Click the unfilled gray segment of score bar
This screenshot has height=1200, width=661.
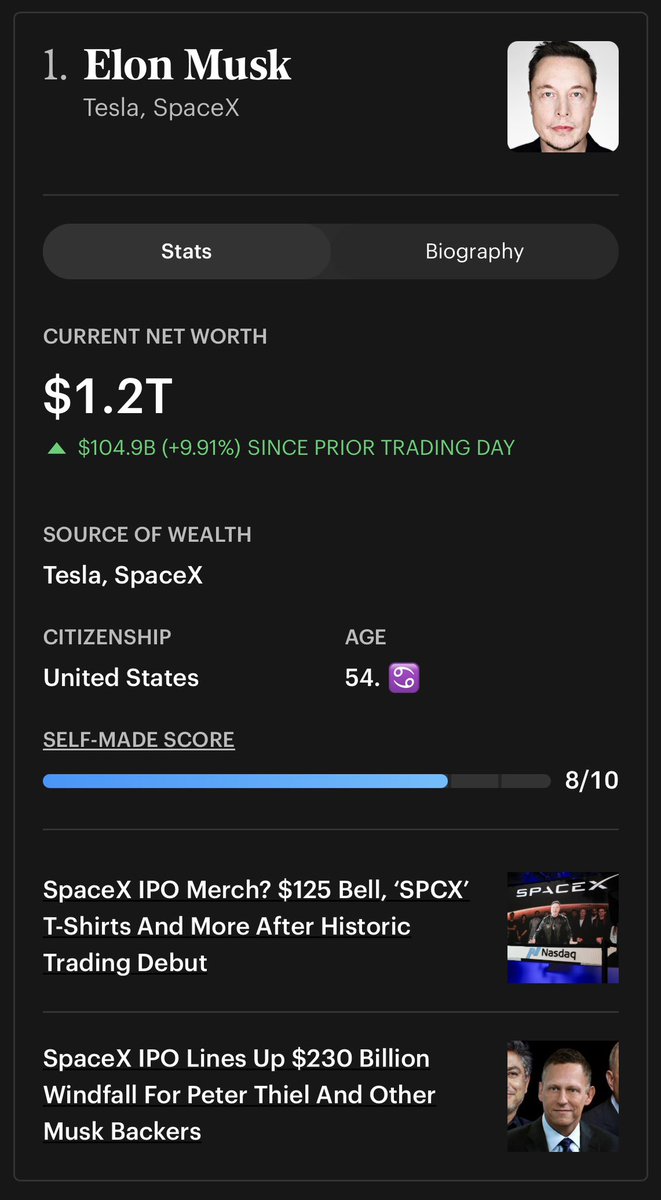pos(499,781)
